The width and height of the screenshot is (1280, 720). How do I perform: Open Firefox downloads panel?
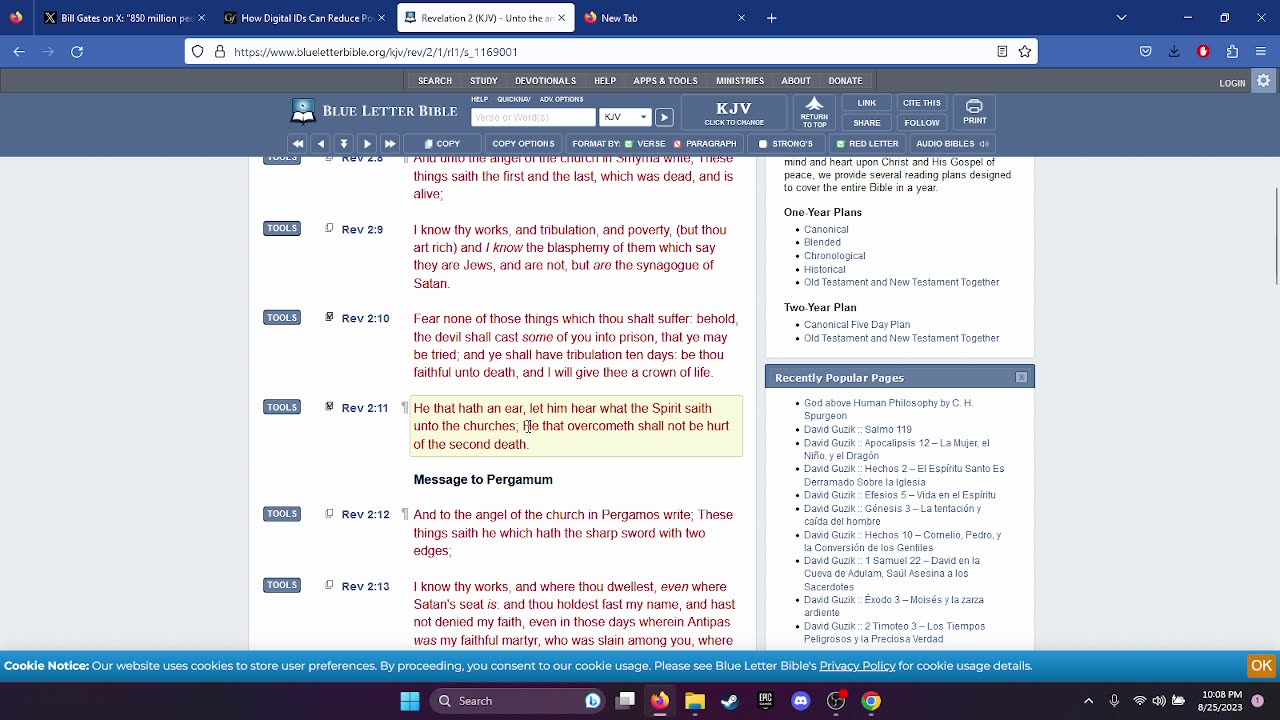tap(1174, 51)
